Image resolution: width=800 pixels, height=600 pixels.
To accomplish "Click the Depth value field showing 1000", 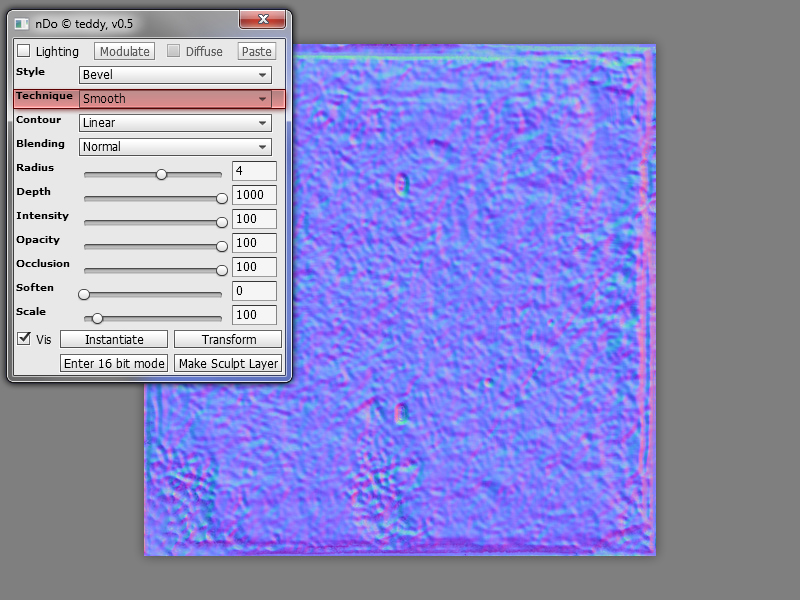I will pos(254,195).
